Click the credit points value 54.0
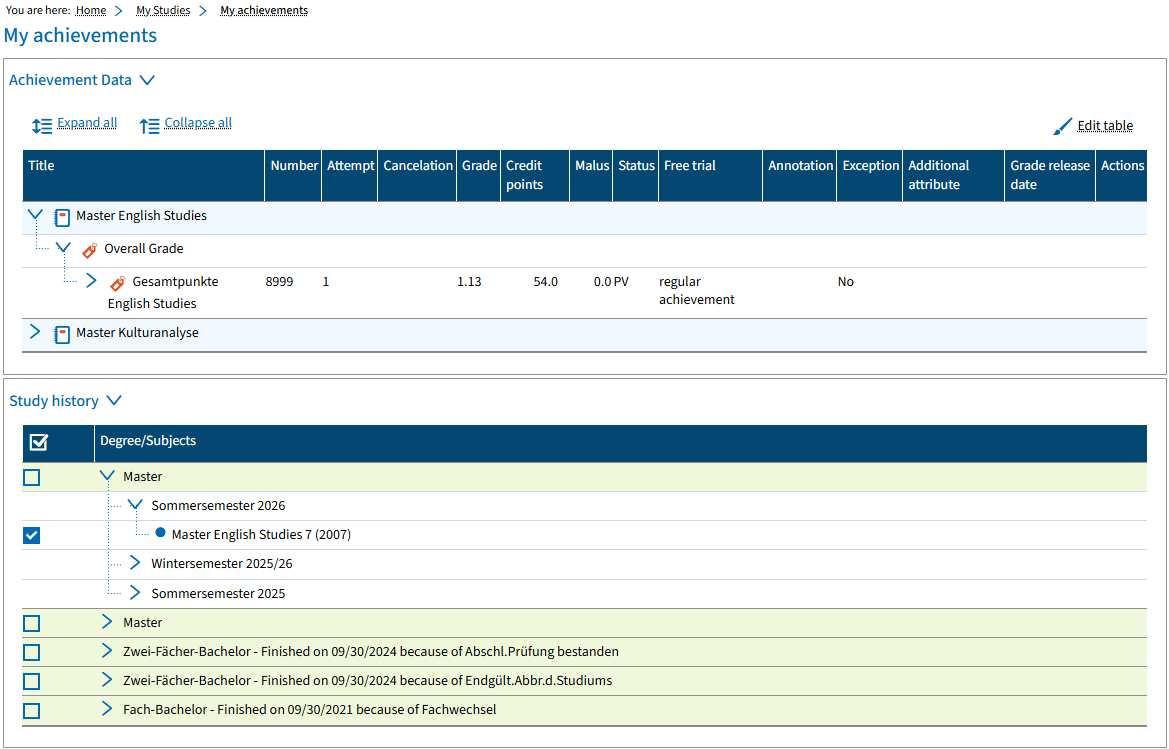The width and height of the screenshot is (1169, 749). [546, 282]
